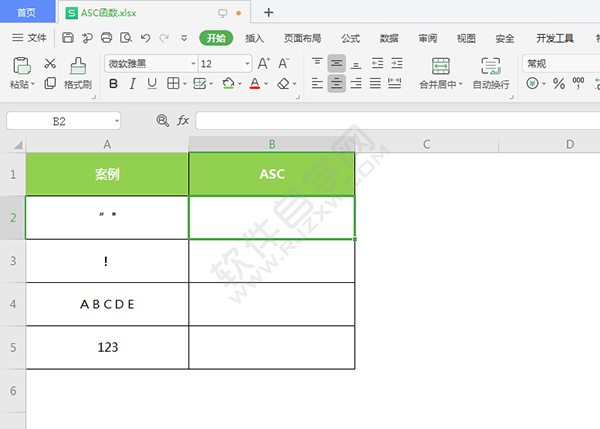The image size is (600, 429).
Task: Apply percent style format
Action: 559,83
